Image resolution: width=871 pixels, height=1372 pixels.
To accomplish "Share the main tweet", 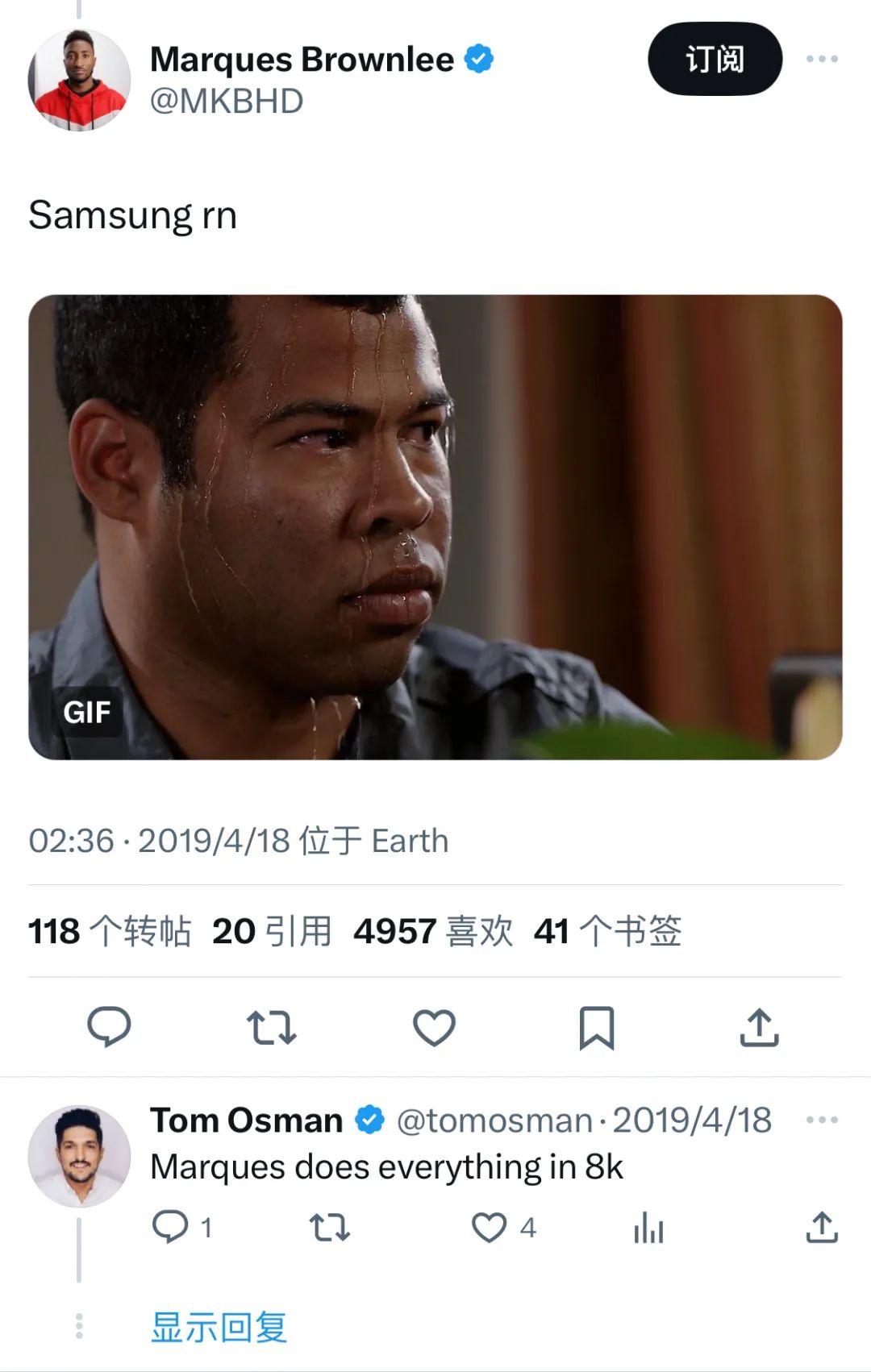I will click(760, 1027).
